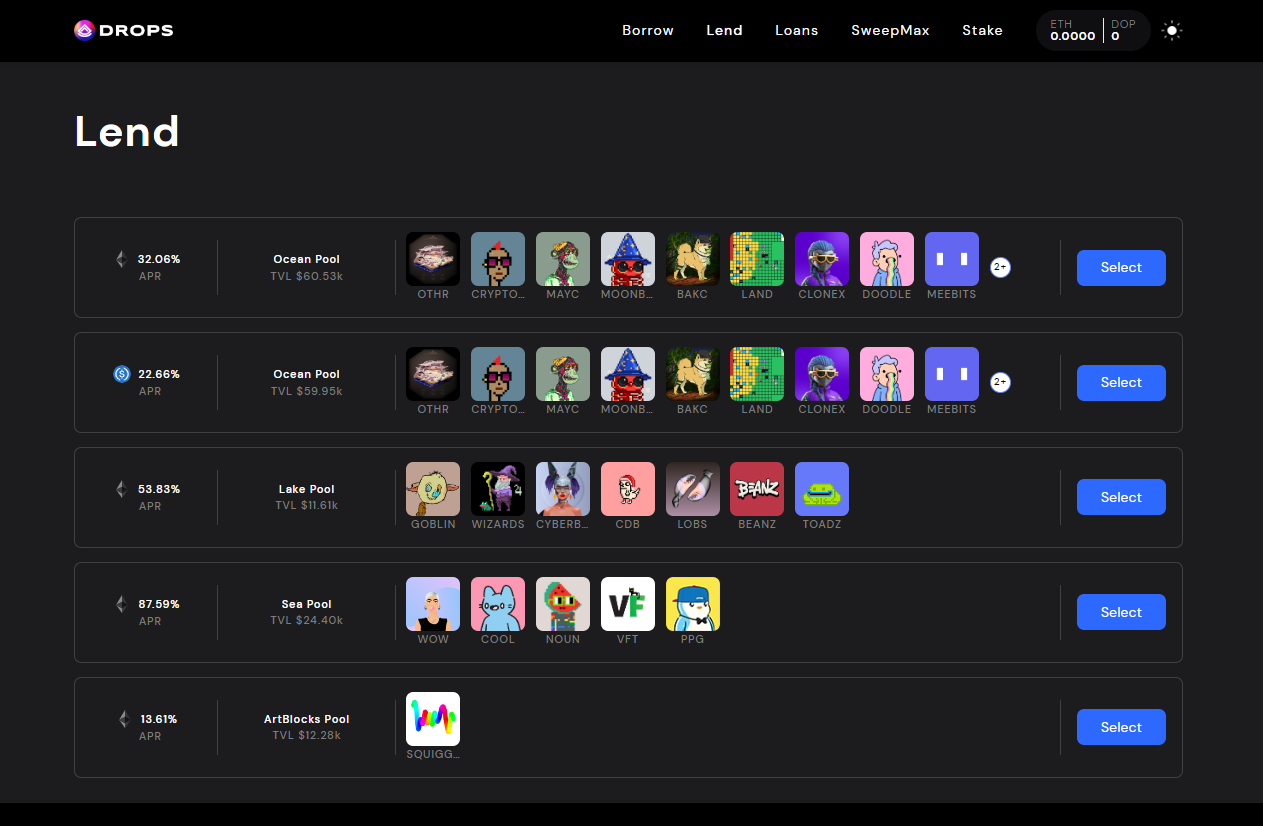
Task: Open SweepMax from the navigation bar
Action: pos(890,30)
